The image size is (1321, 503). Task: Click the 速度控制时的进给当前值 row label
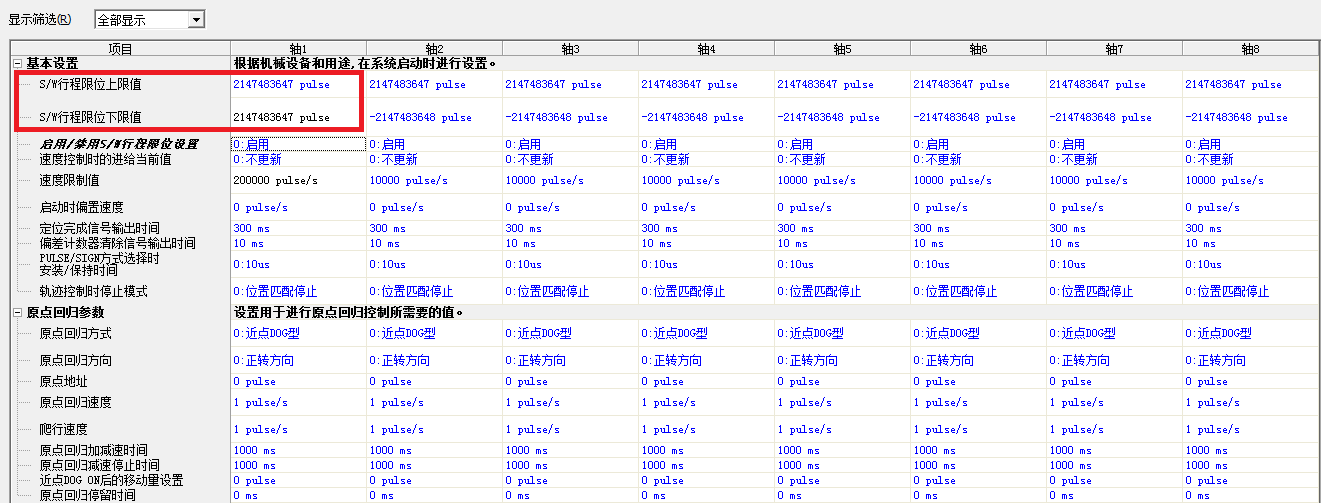point(105,160)
